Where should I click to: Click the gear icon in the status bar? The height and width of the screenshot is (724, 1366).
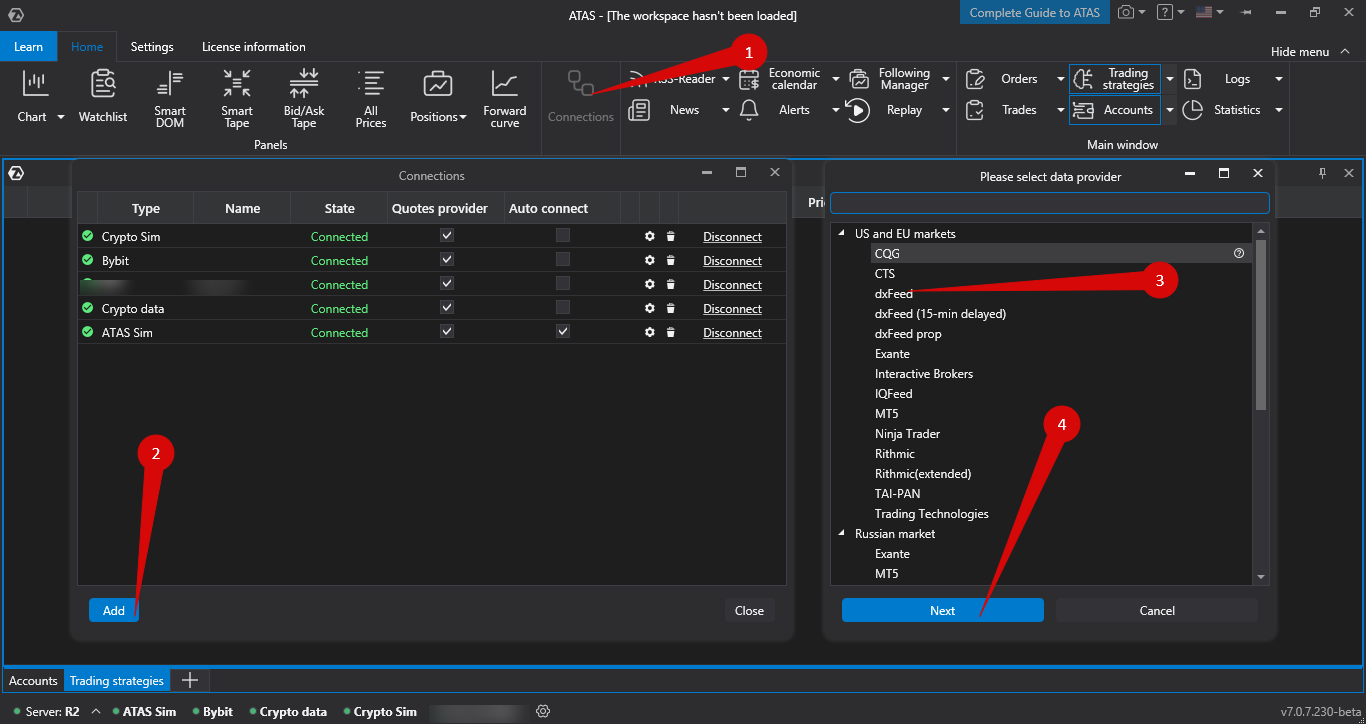(543, 711)
